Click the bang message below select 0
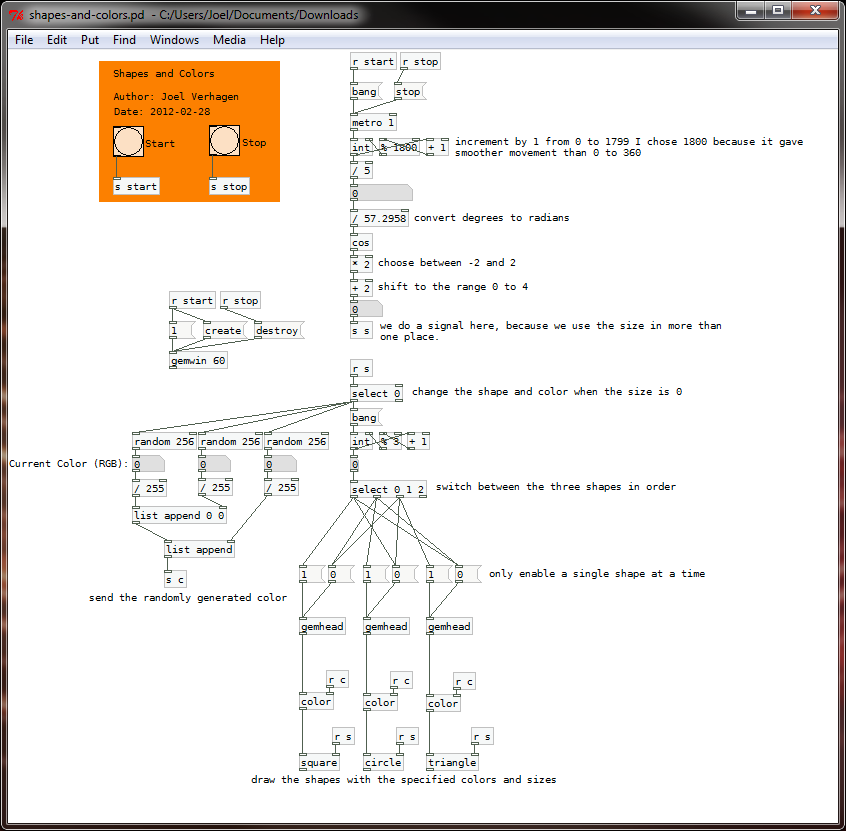846x831 pixels. (366, 418)
